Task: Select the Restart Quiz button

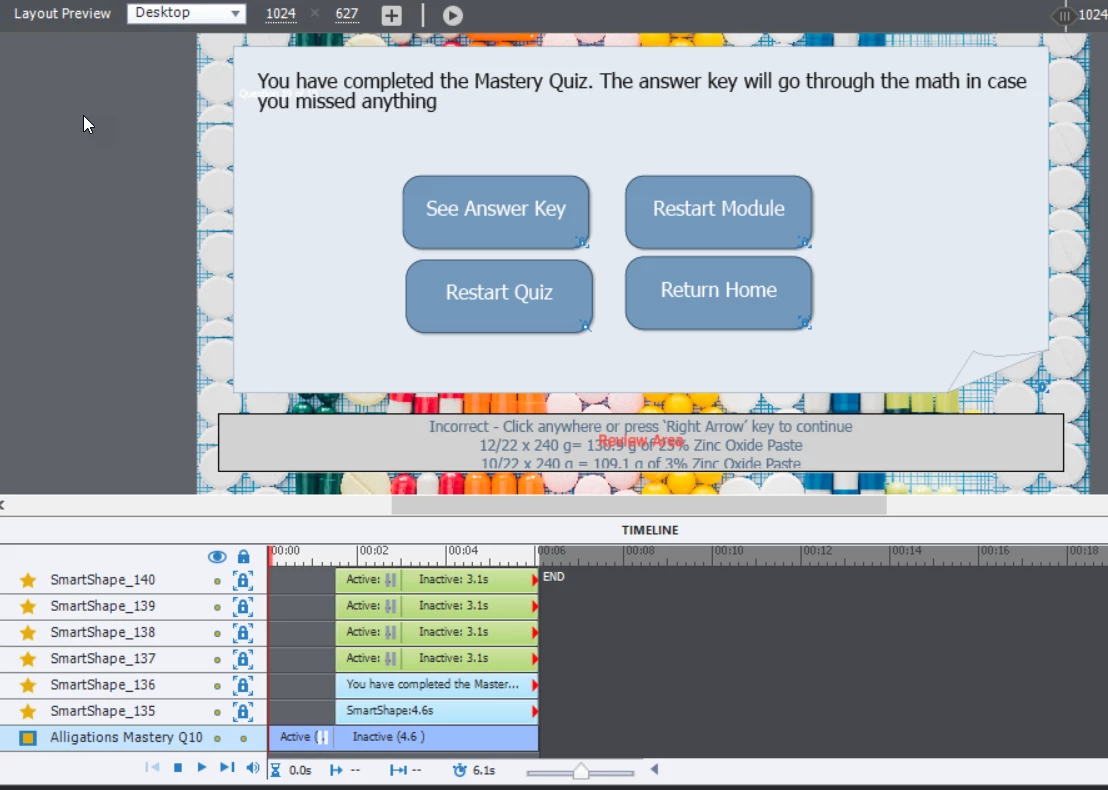Action: [x=499, y=296]
